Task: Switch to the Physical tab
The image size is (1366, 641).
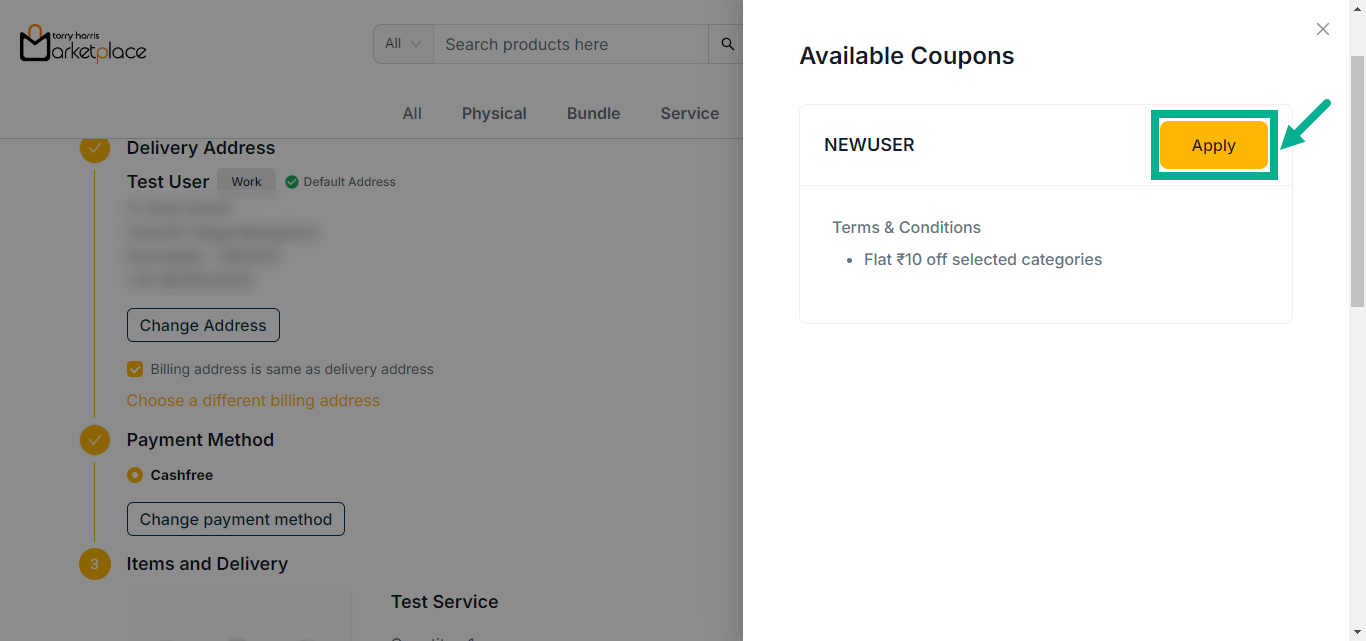Action: (494, 114)
